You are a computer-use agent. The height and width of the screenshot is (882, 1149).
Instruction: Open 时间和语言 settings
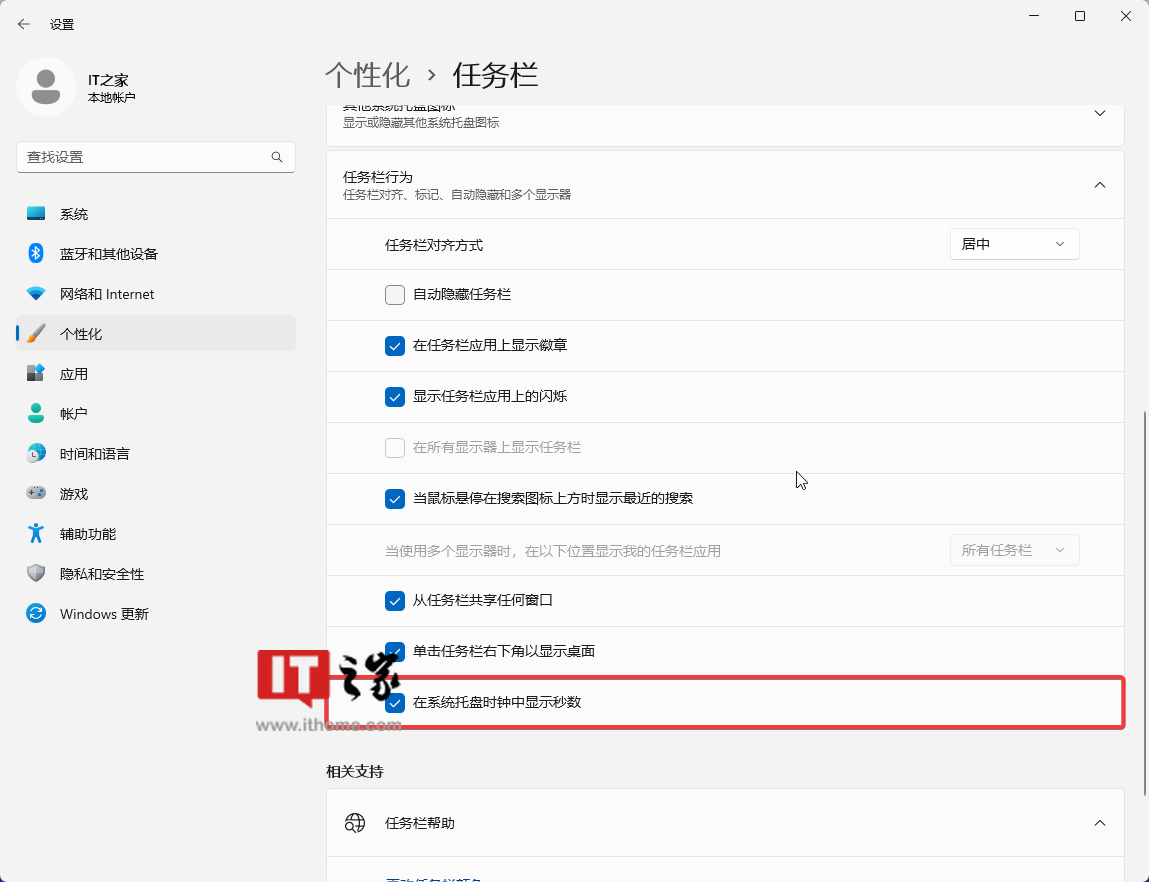click(x=155, y=453)
